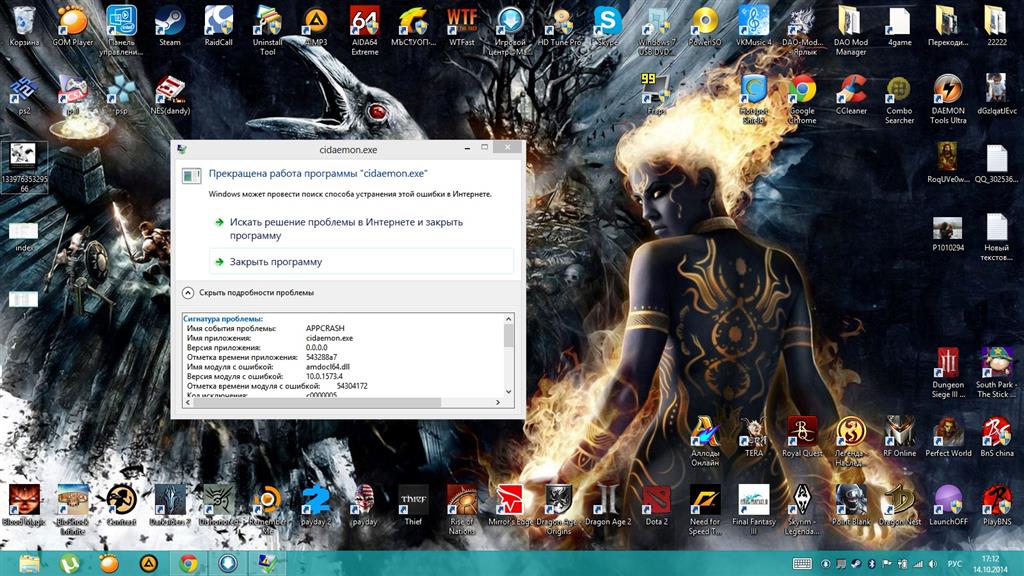Select the Корзина recycle bin icon
Screen dimensions: 1024x576
coord(24,26)
